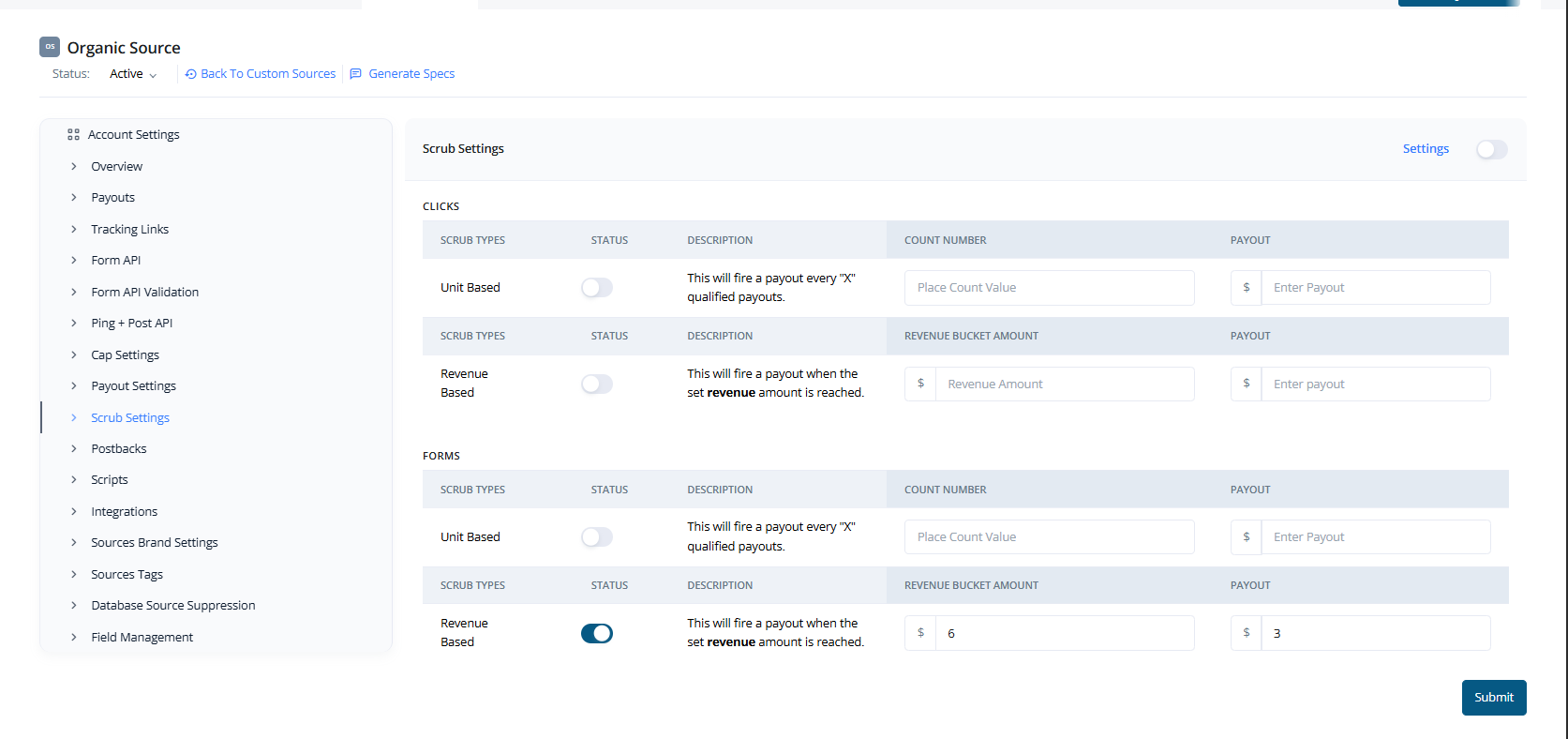Click Forms Place Count Value field
The image size is (1568, 739).
pos(1050,537)
